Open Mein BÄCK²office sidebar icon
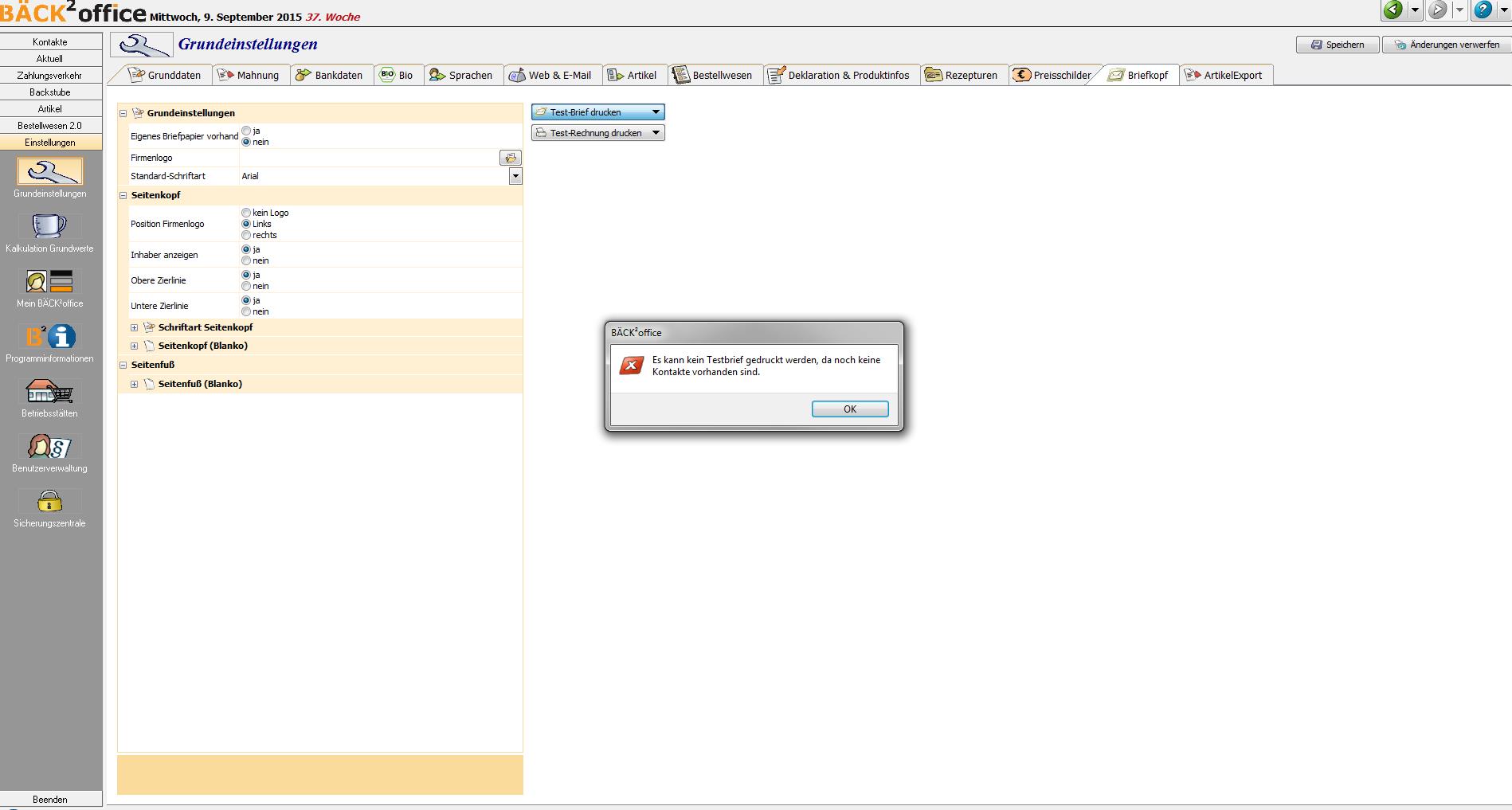Viewport: 1512px width, 810px height. (49, 282)
